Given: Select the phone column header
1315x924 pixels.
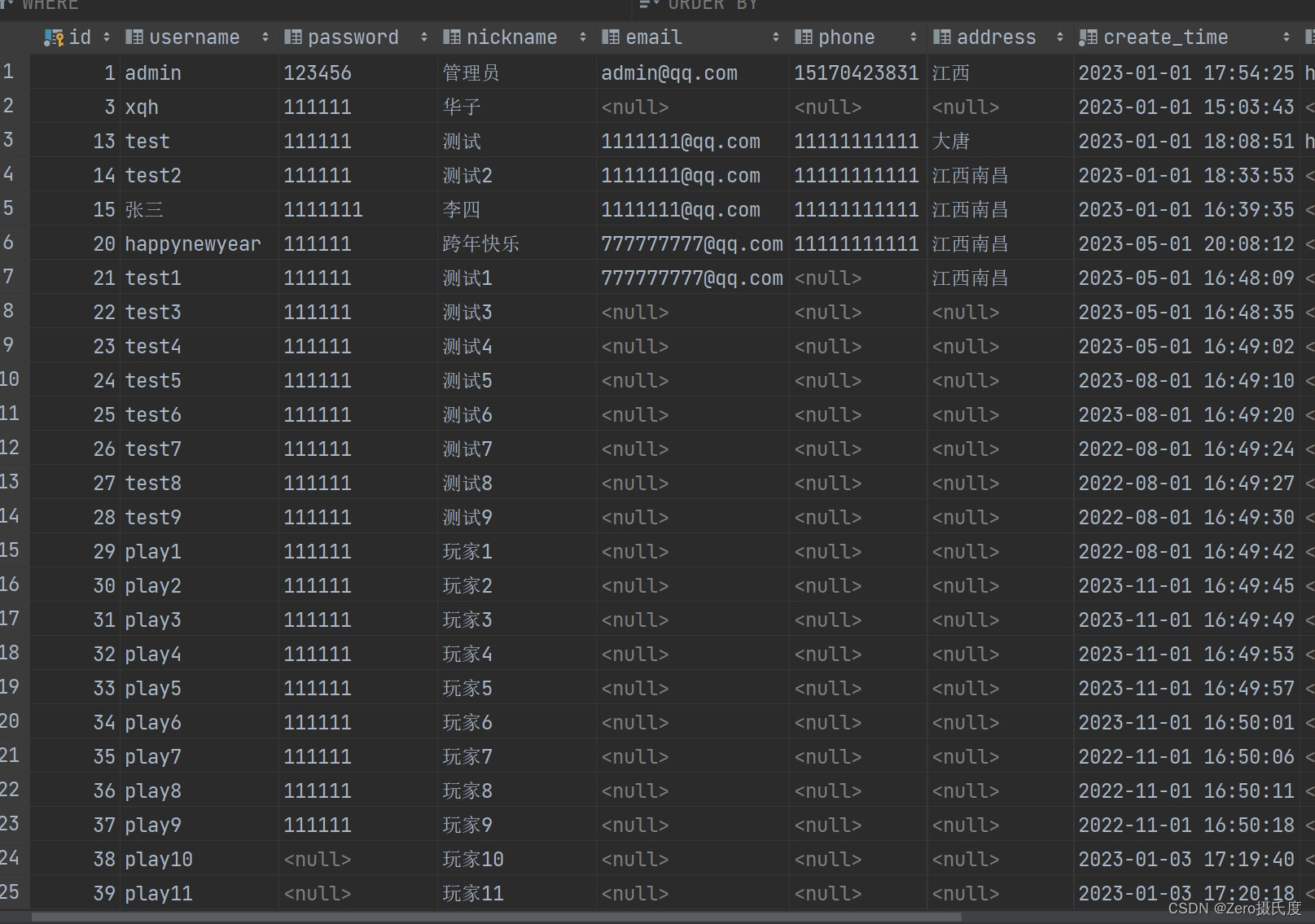Looking at the screenshot, I should click(857, 37).
